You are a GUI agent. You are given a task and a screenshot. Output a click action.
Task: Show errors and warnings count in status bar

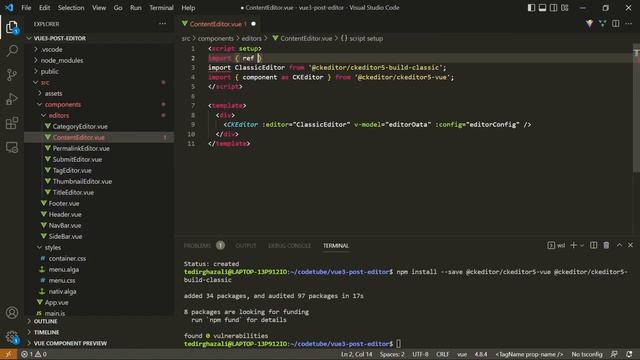[33, 354]
